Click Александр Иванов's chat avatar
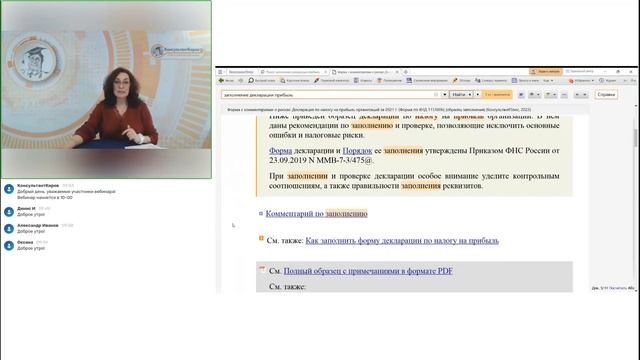The image size is (640, 360). point(9,229)
